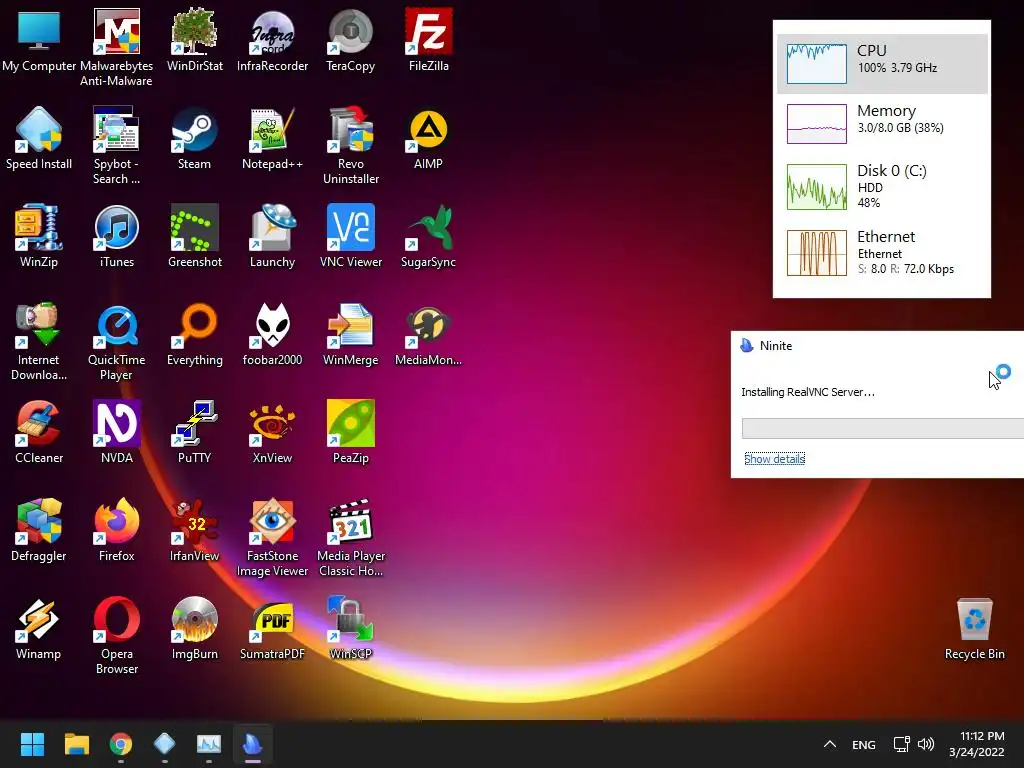The image size is (1024, 768).
Task: Click the PuTTY shortcut
Action: pos(195,431)
